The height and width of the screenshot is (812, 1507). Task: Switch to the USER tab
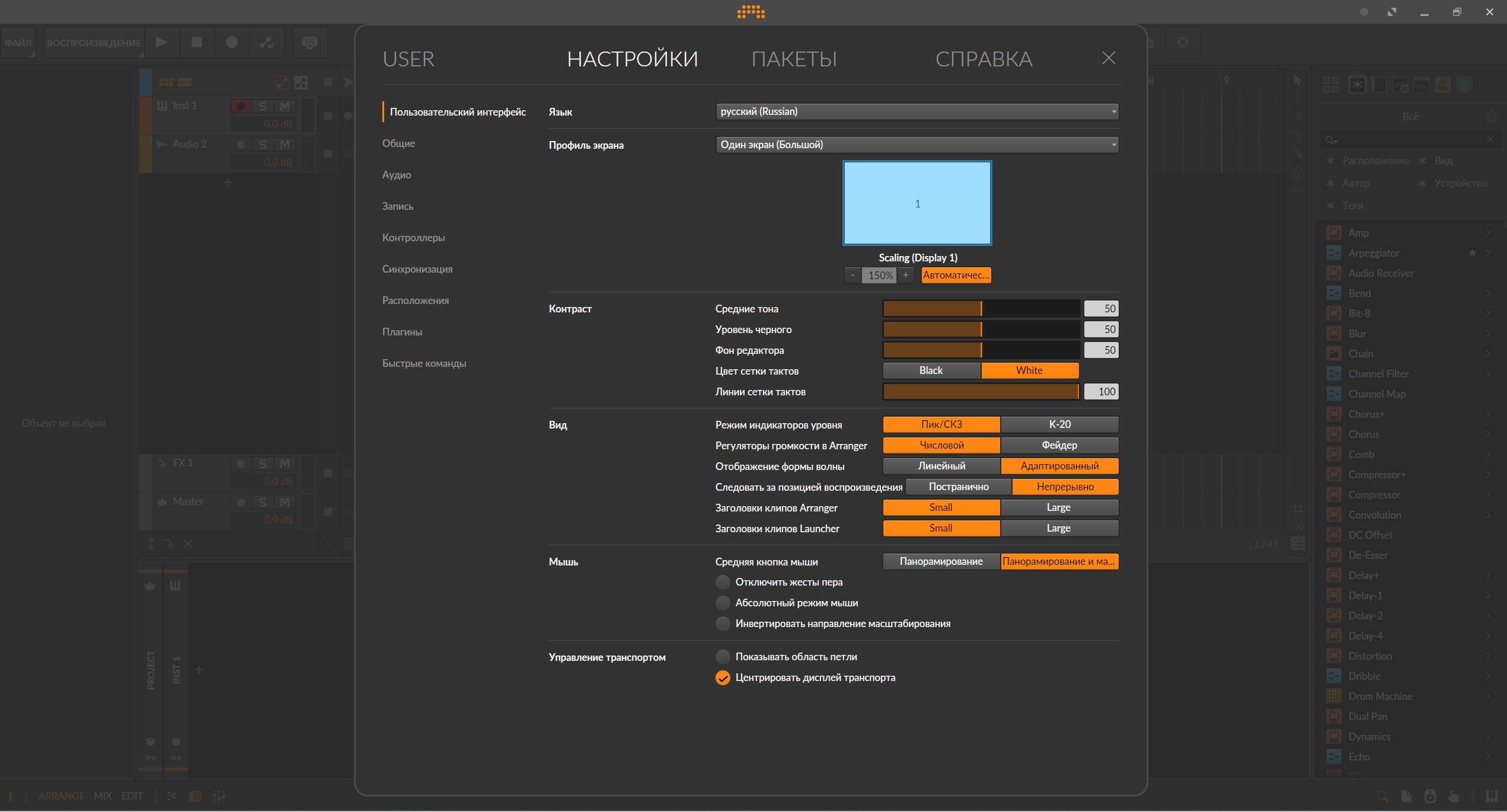tap(408, 59)
